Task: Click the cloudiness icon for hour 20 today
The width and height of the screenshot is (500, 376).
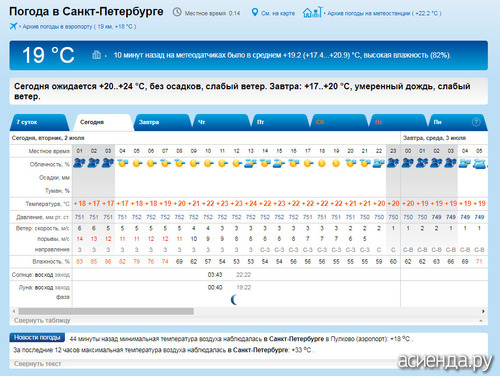Action: tap(350, 163)
